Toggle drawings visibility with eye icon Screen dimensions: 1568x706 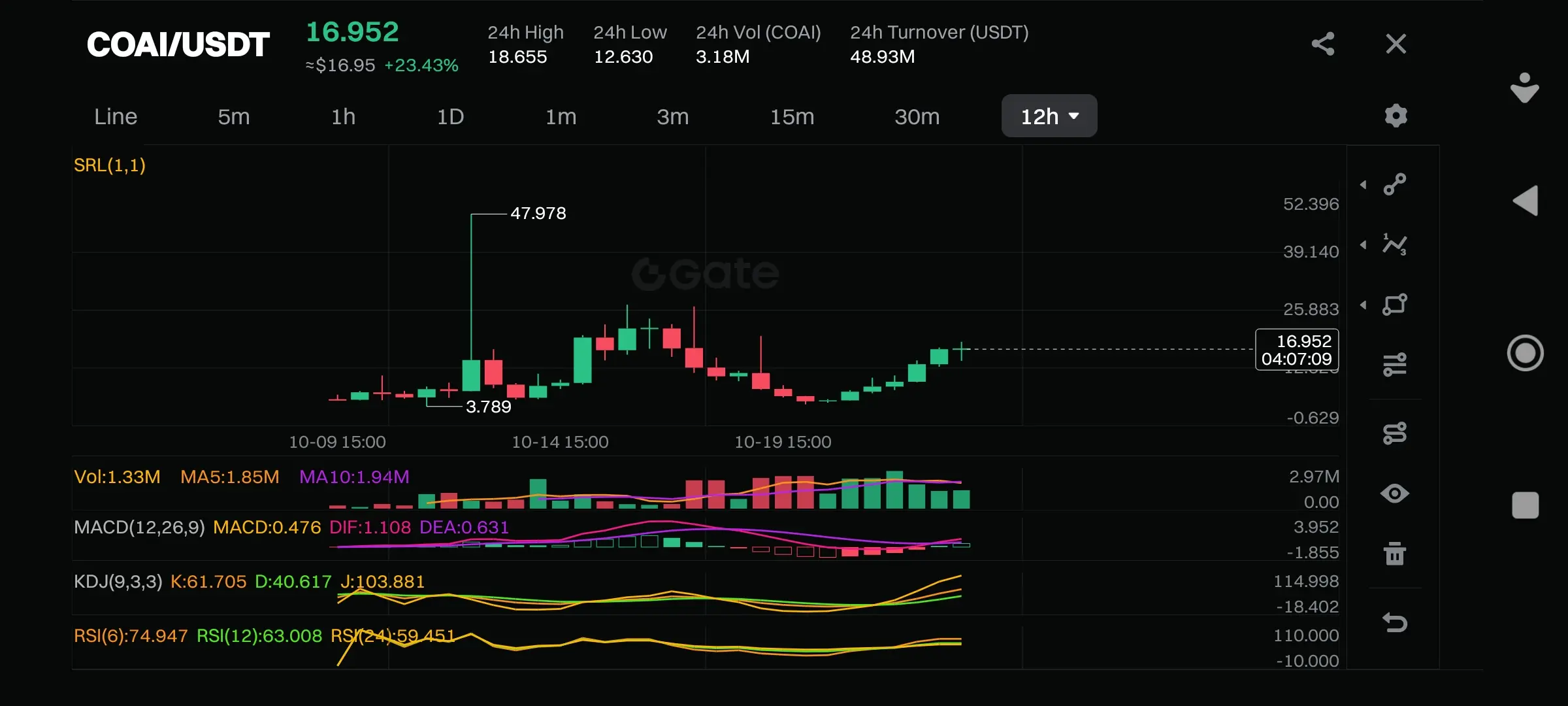point(1395,494)
